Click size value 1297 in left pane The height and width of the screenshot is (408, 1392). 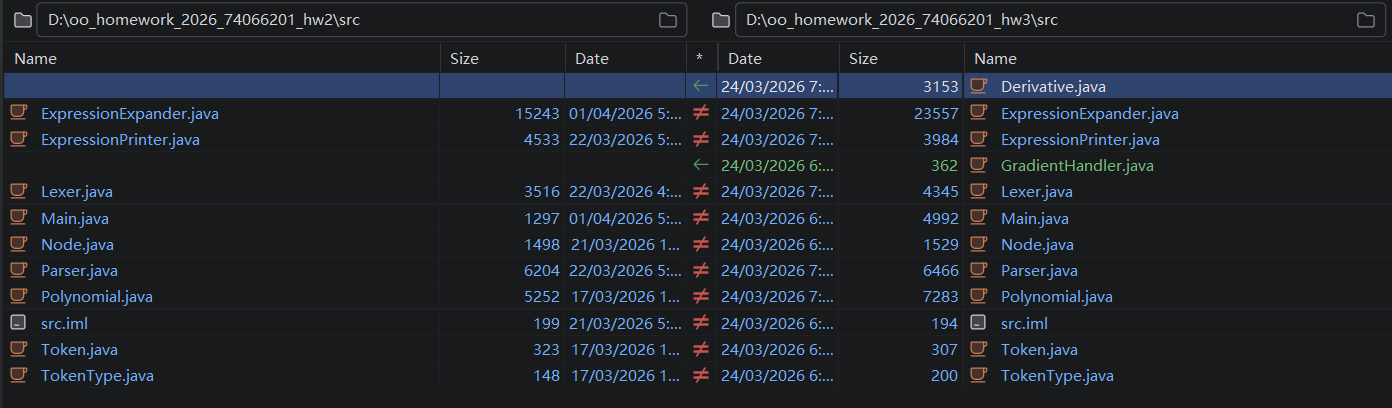541,218
